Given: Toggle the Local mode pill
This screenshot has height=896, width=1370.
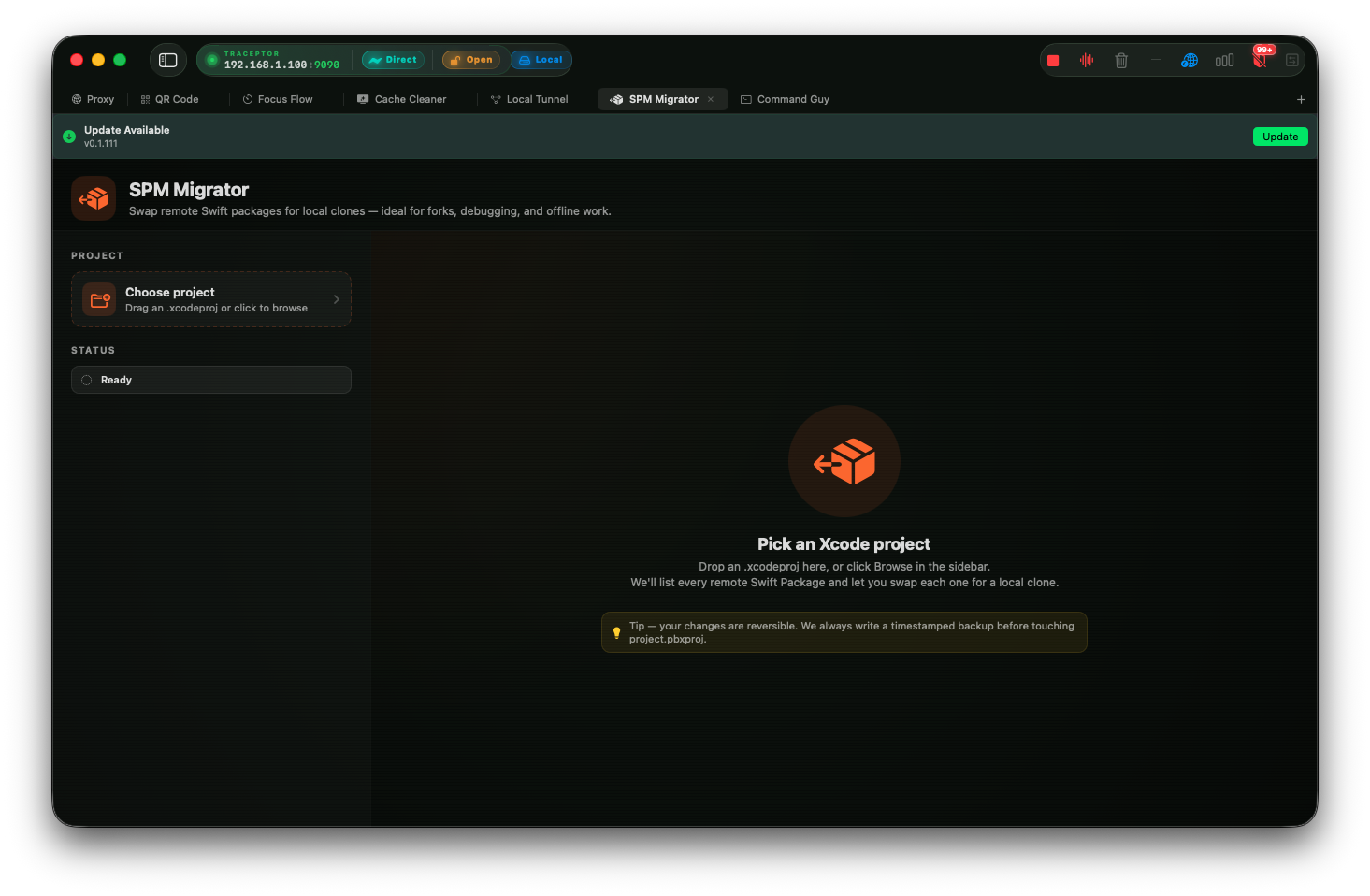Looking at the screenshot, I should coord(541,60).
